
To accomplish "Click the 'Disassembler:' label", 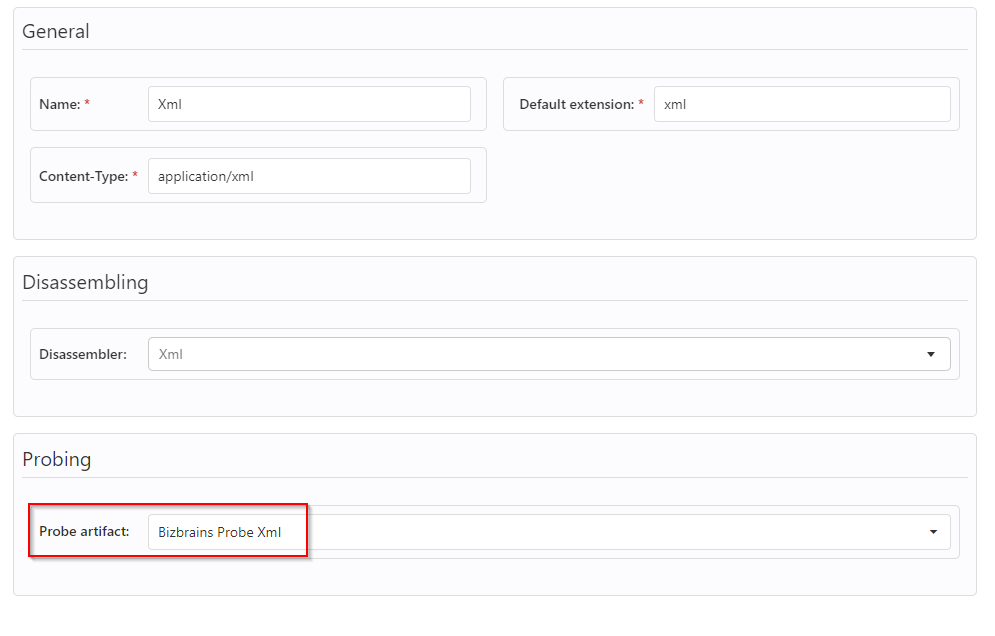I will click(x=83, y=354).
